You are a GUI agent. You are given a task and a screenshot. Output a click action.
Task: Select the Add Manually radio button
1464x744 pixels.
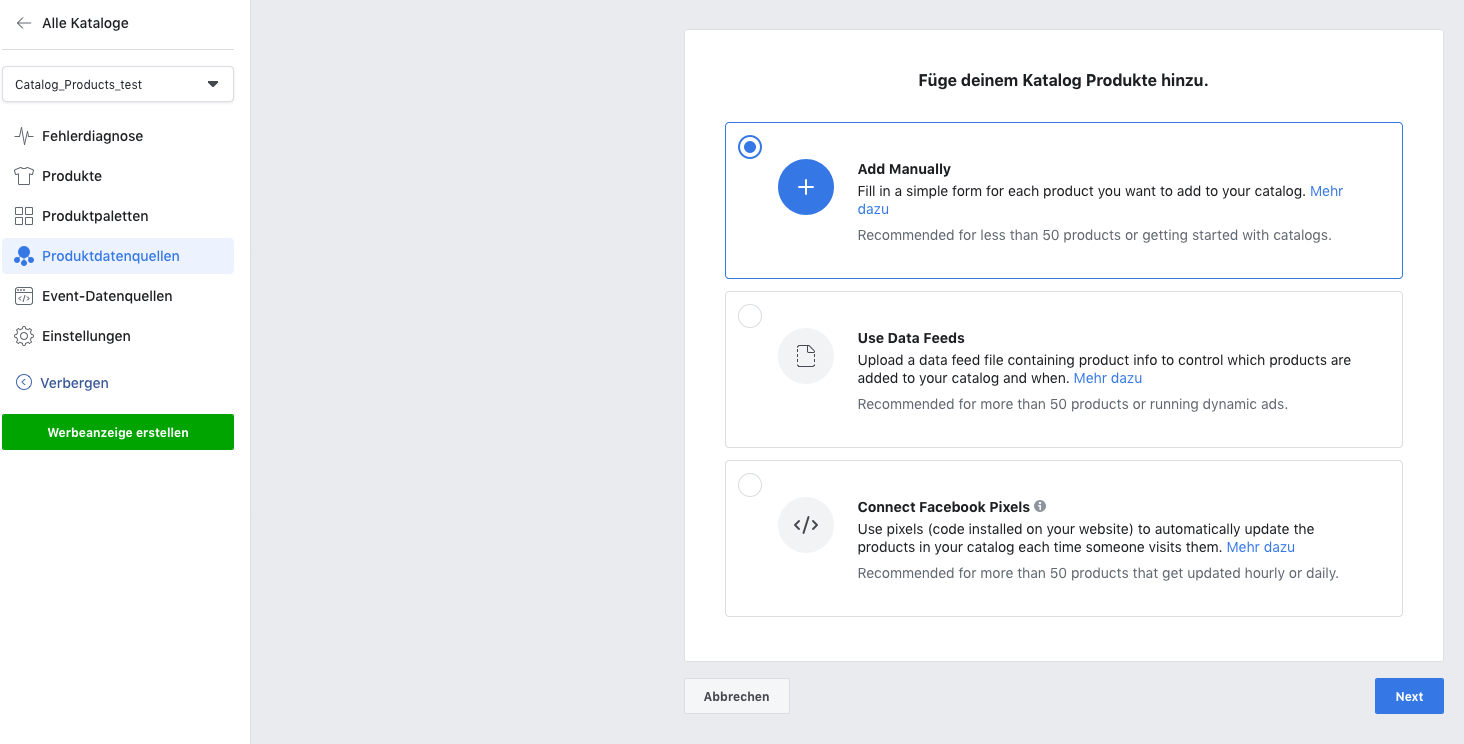pos(750,147)
